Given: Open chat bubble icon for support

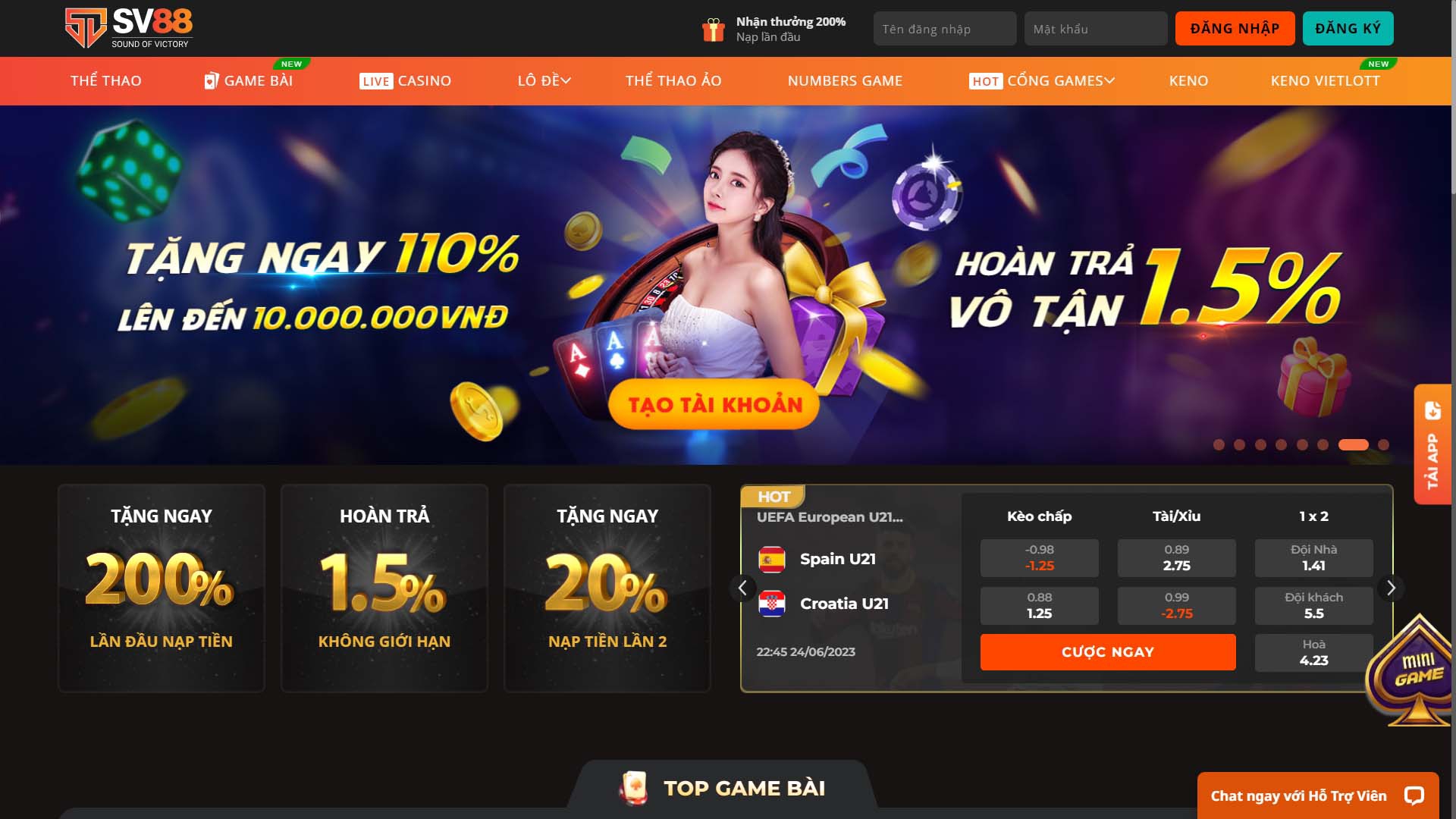Looking at the screenshot, I should (x=1414, y=795).
